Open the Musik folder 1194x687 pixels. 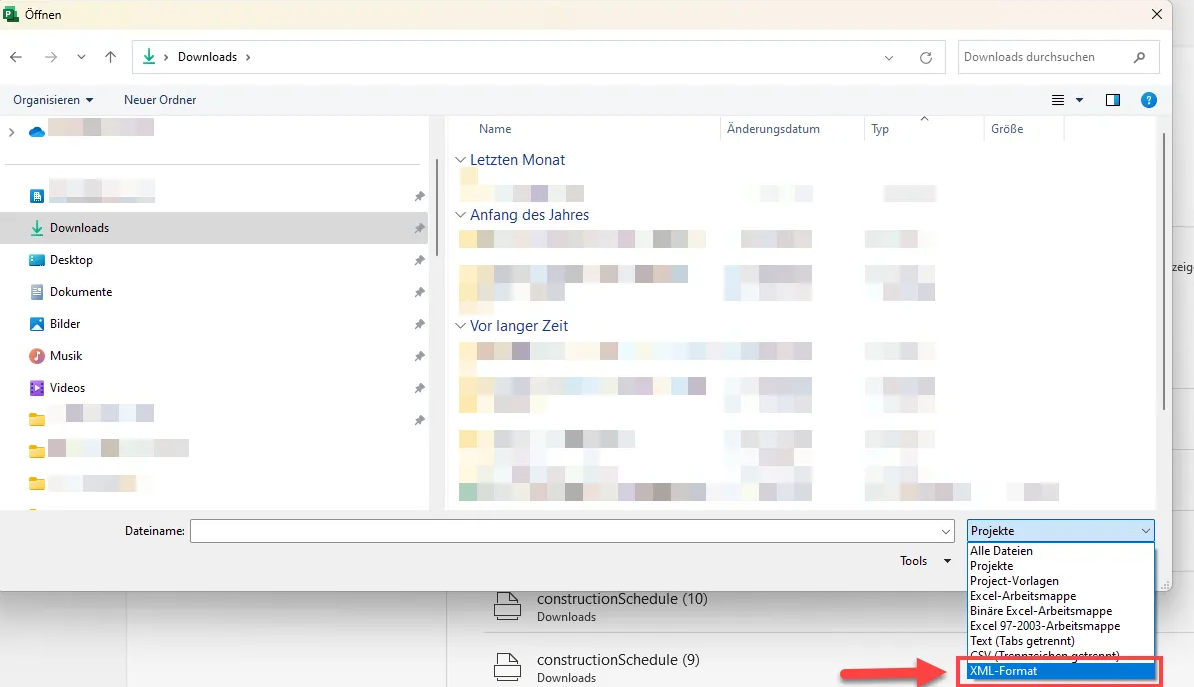coord(66,356)
